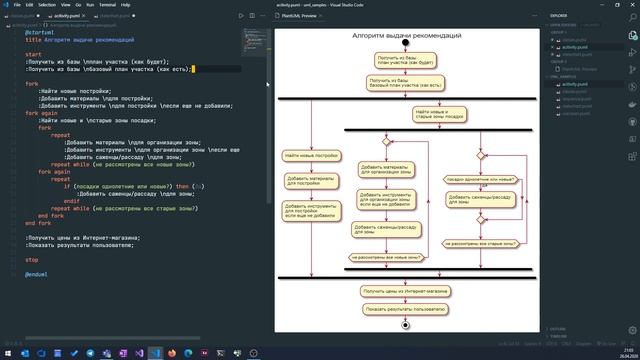
Task: Open Firefox from the taskbar
Action: point(172,353)
